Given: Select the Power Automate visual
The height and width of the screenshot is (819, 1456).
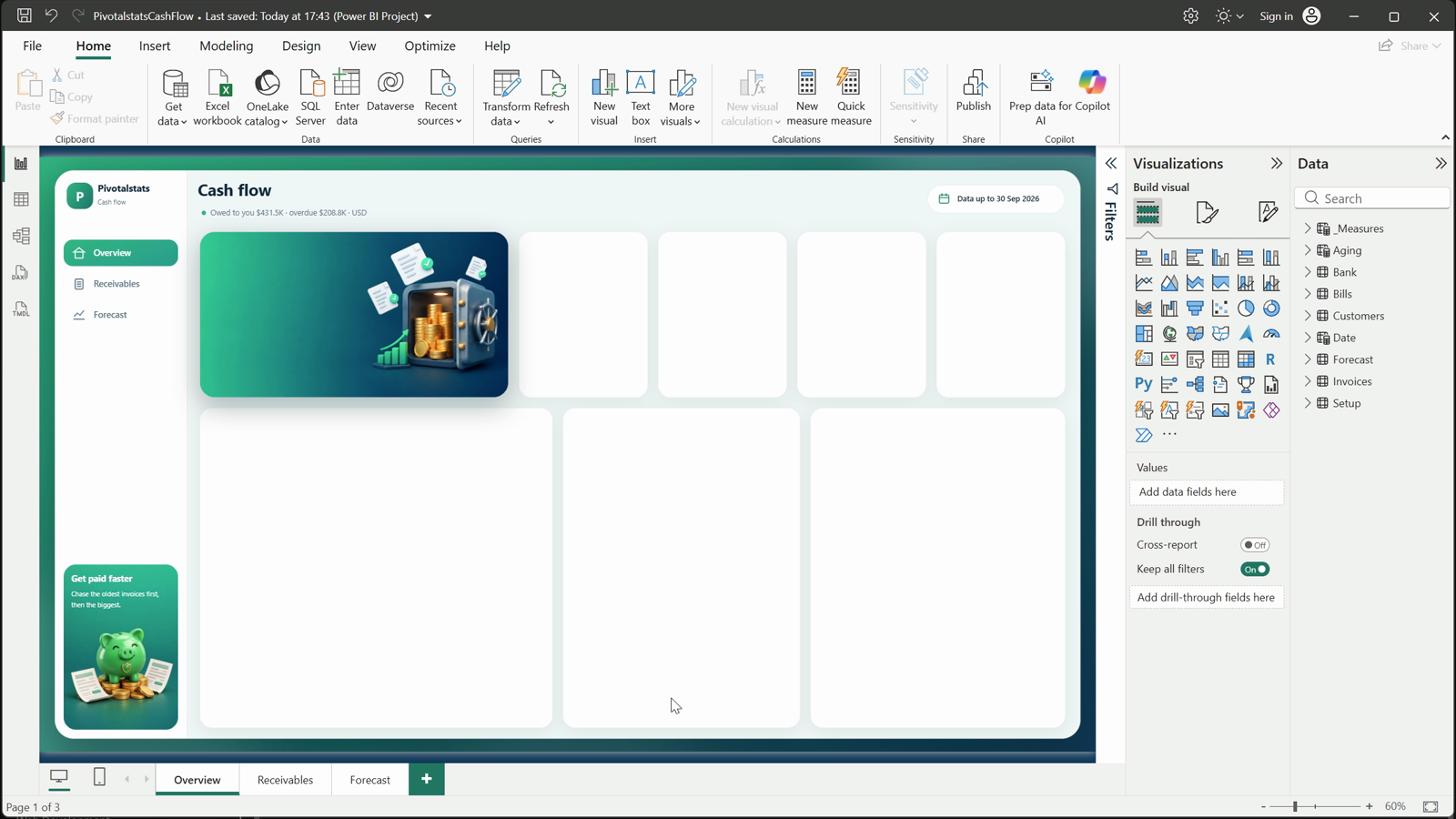Looking at the screenshot, I should 1144,435.
